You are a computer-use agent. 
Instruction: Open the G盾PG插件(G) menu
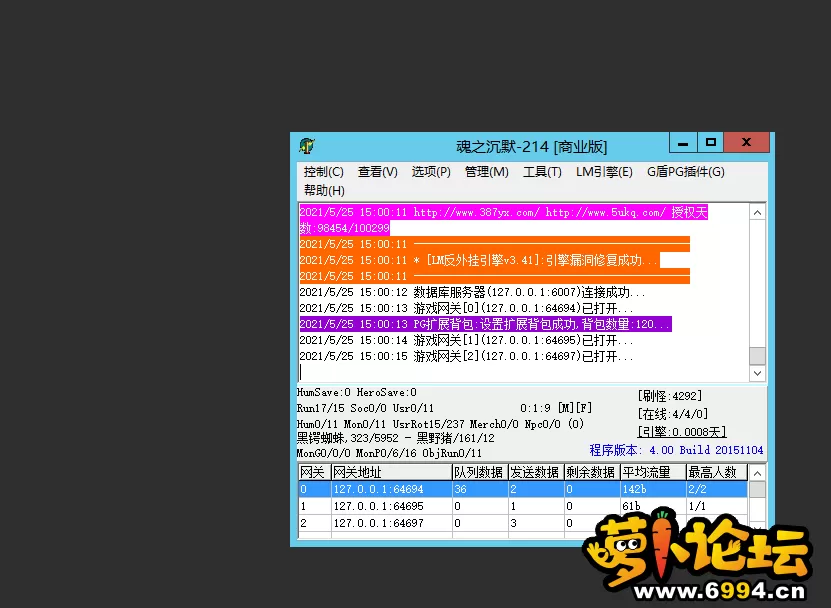coord(685,172)
